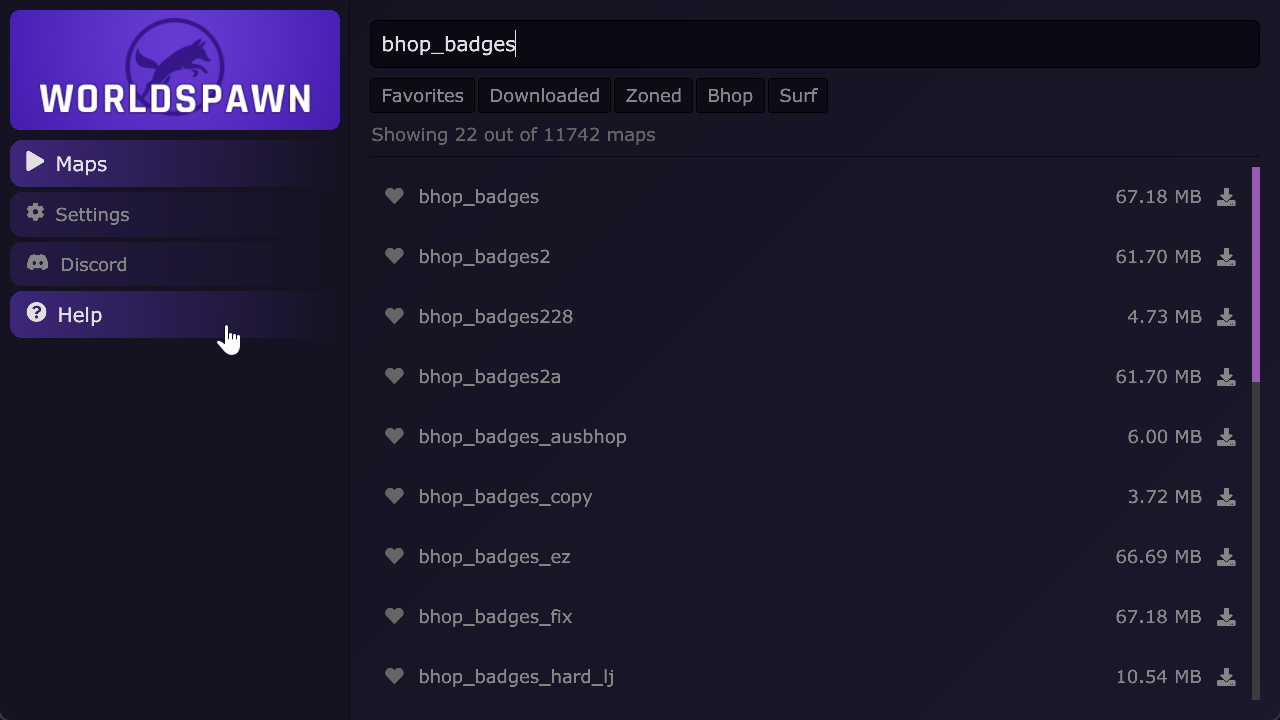Viewport: 1280px width, 720px height.
Task: Download the bhop_badges_copy map
Action: coord(1226,497)
